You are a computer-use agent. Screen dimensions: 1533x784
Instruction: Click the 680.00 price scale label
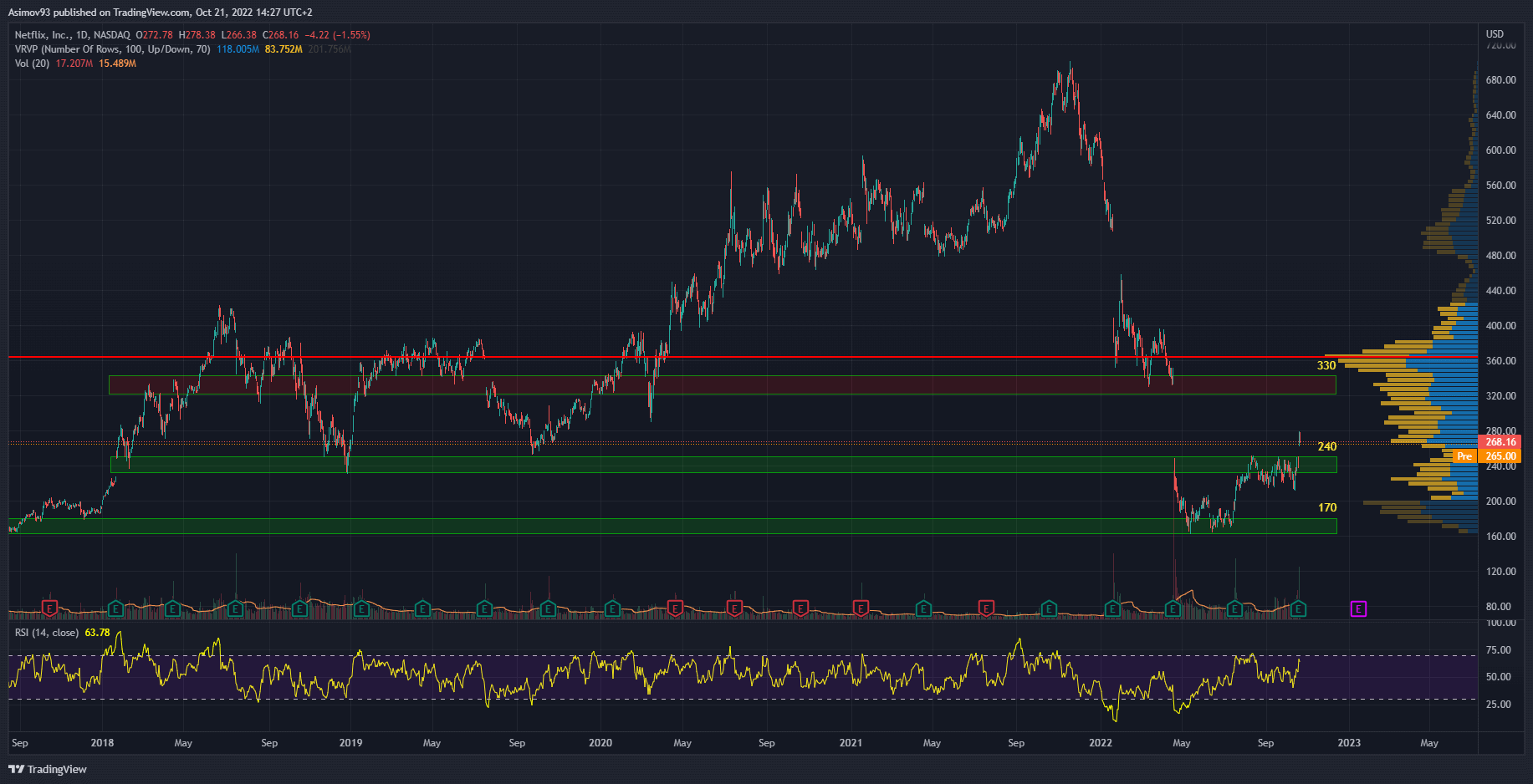point(1500,80)
